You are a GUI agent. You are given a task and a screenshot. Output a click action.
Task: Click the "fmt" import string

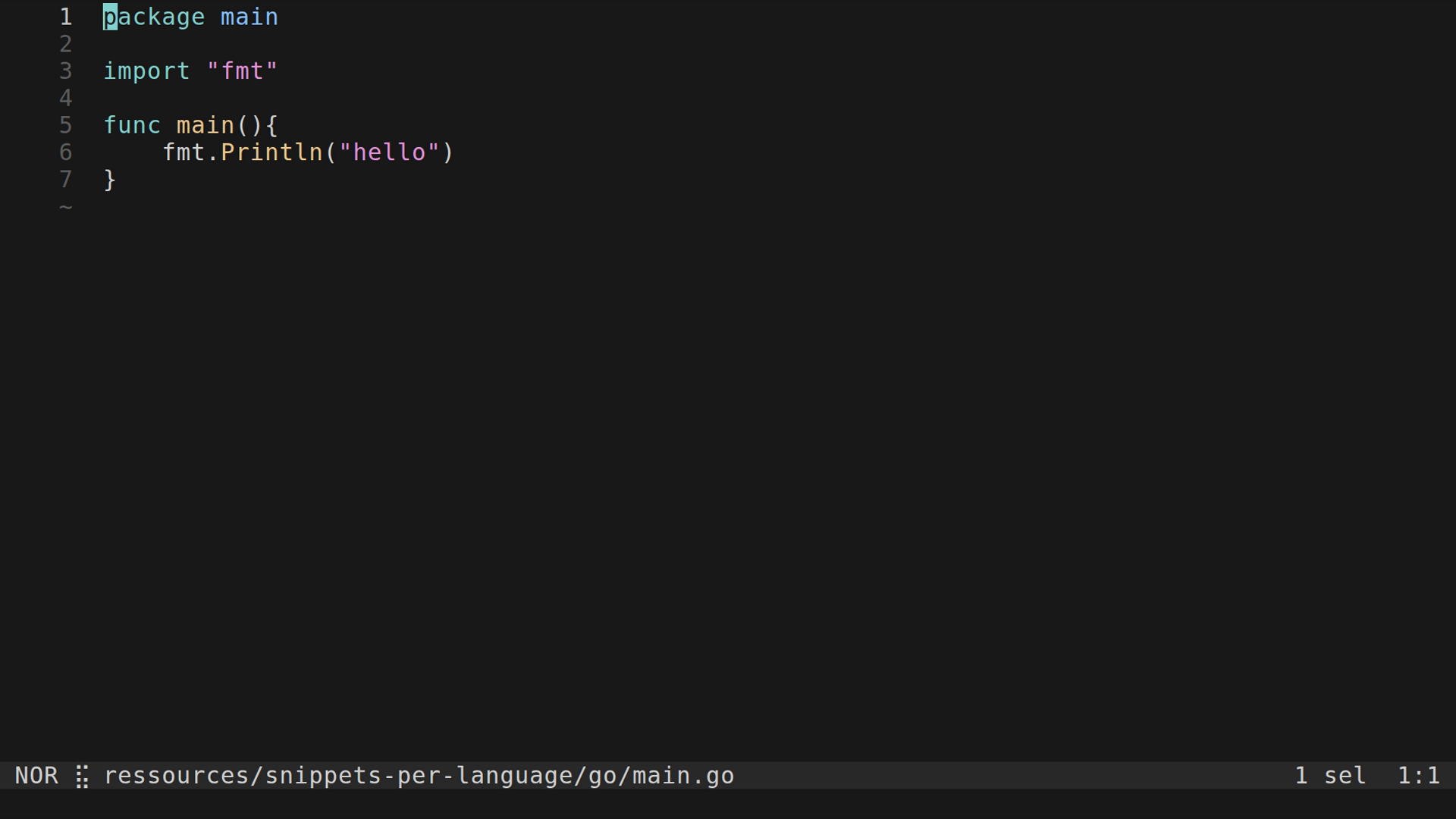[x=242, y=71]
